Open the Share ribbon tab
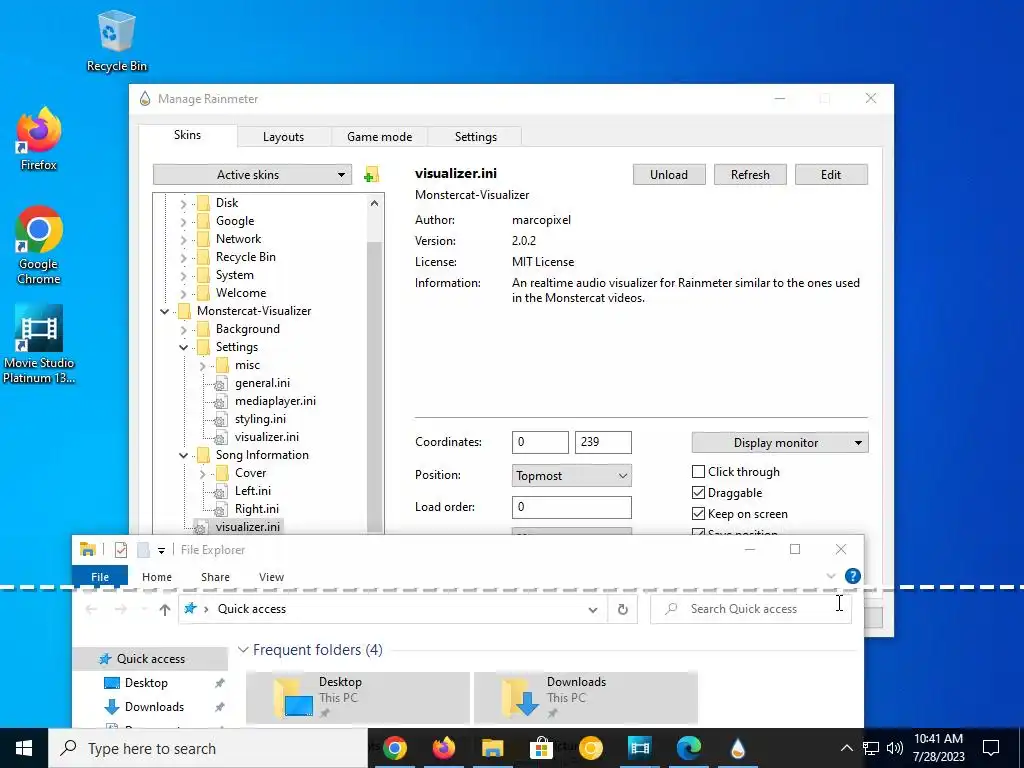1024x768 pixels. pyautogui.click(x=215, y=577)
